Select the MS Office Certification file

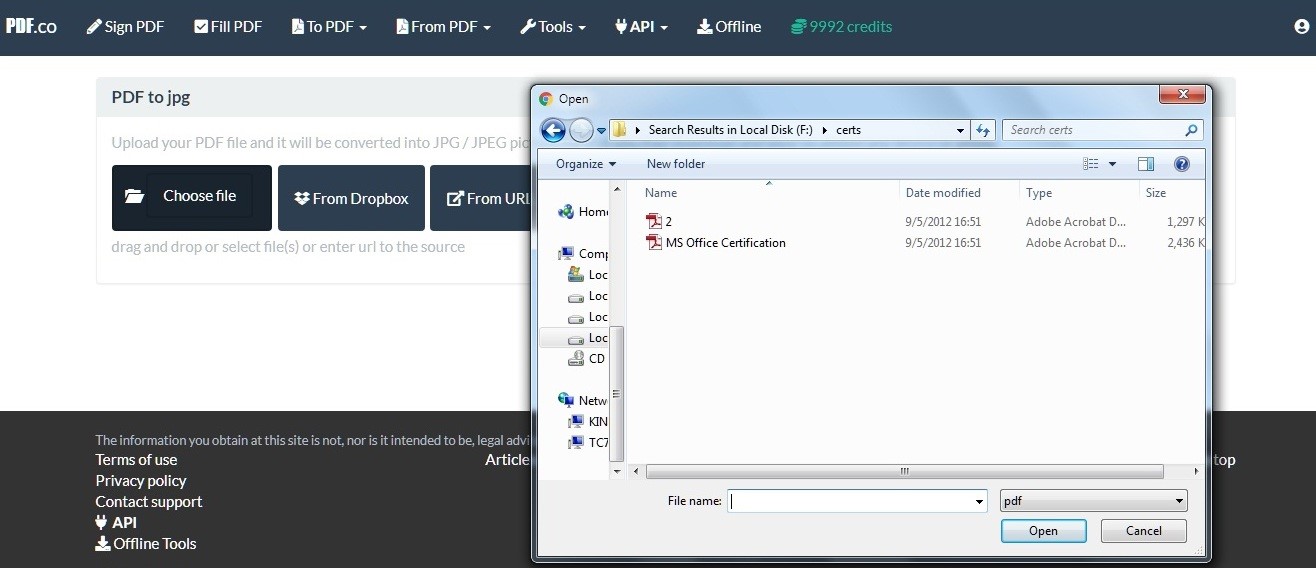pyautogui.click(x=725, y=243)
